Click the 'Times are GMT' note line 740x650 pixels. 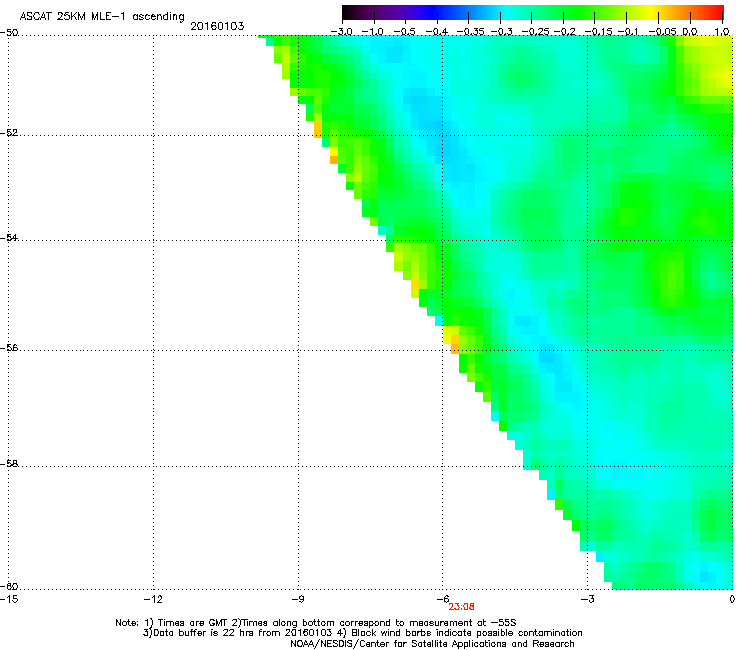[x=315, y=623]
